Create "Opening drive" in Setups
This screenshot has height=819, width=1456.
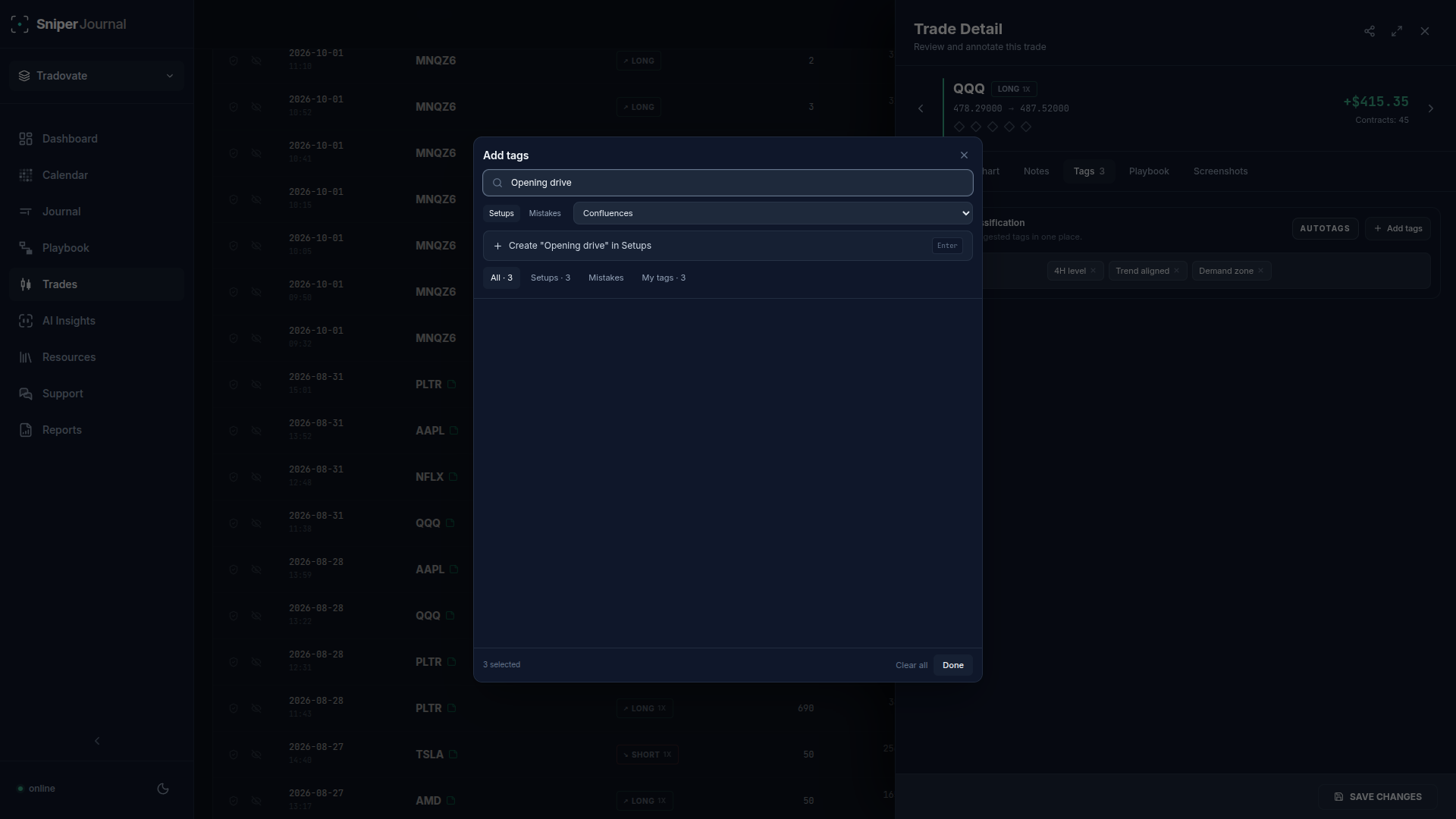[728, 246]
